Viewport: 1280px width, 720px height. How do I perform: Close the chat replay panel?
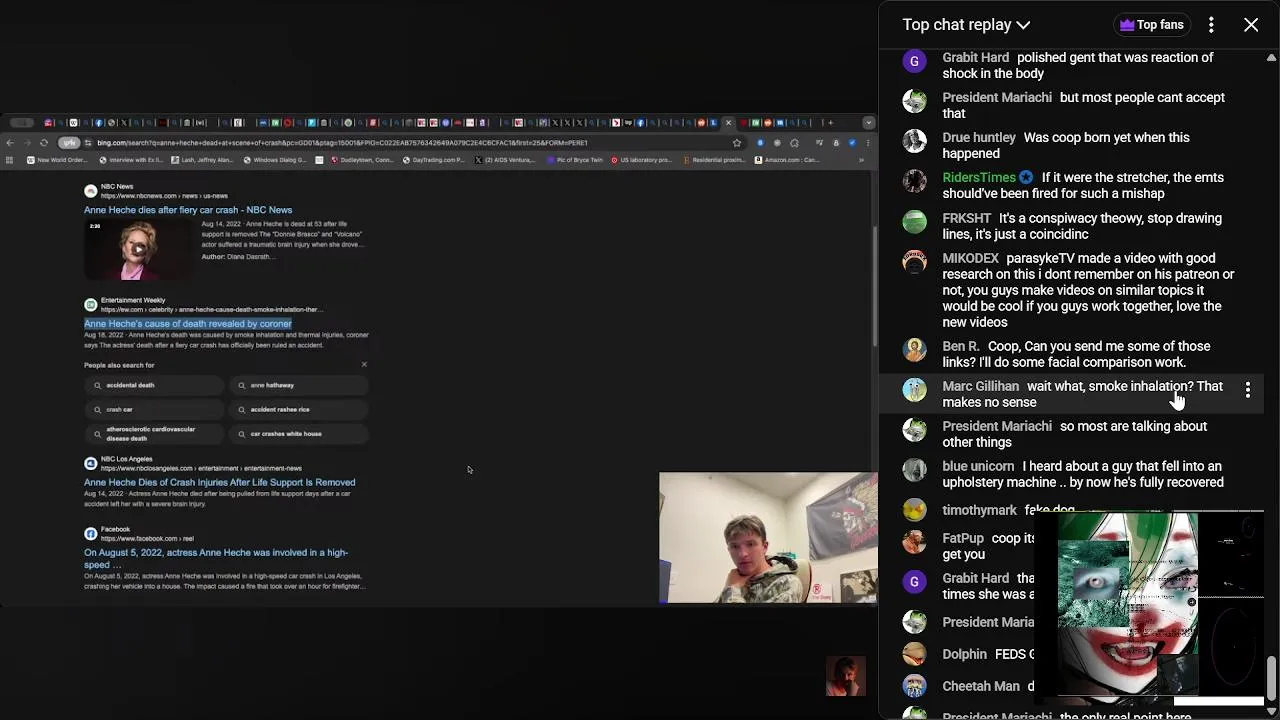pyautogui.click(x=1251, y=25)
